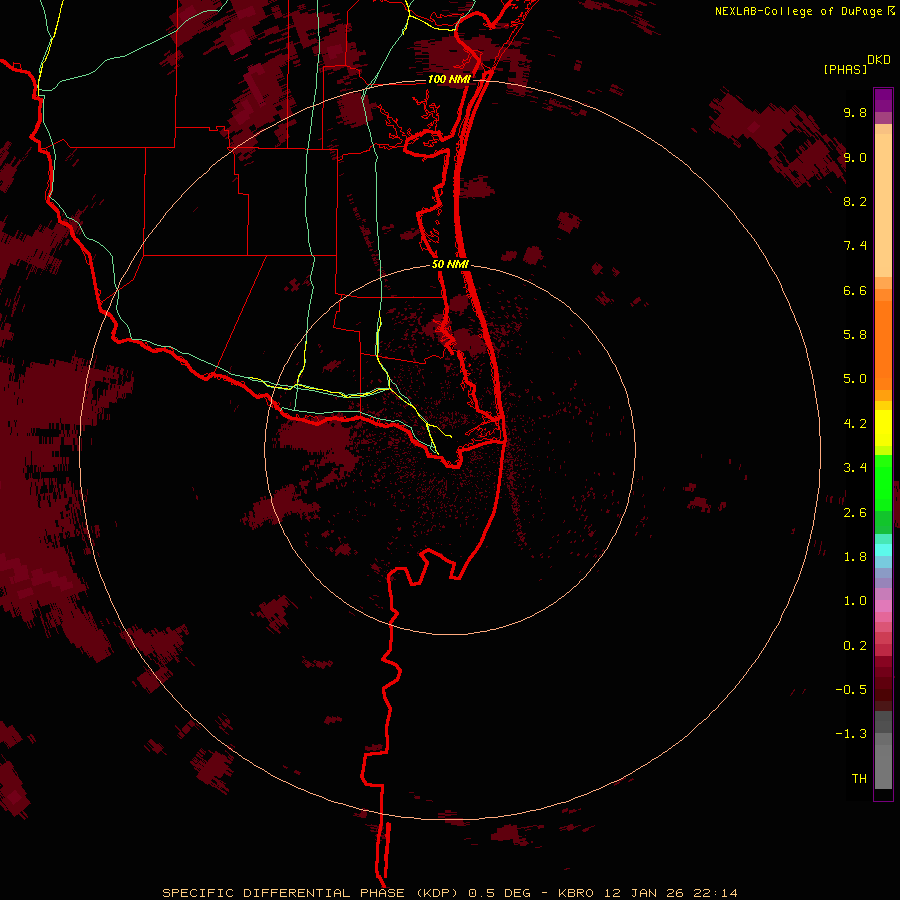The height and width of the screenshot is (900, 900).
Task: Click the [PHAS] units label
Action: coord(845,70)
